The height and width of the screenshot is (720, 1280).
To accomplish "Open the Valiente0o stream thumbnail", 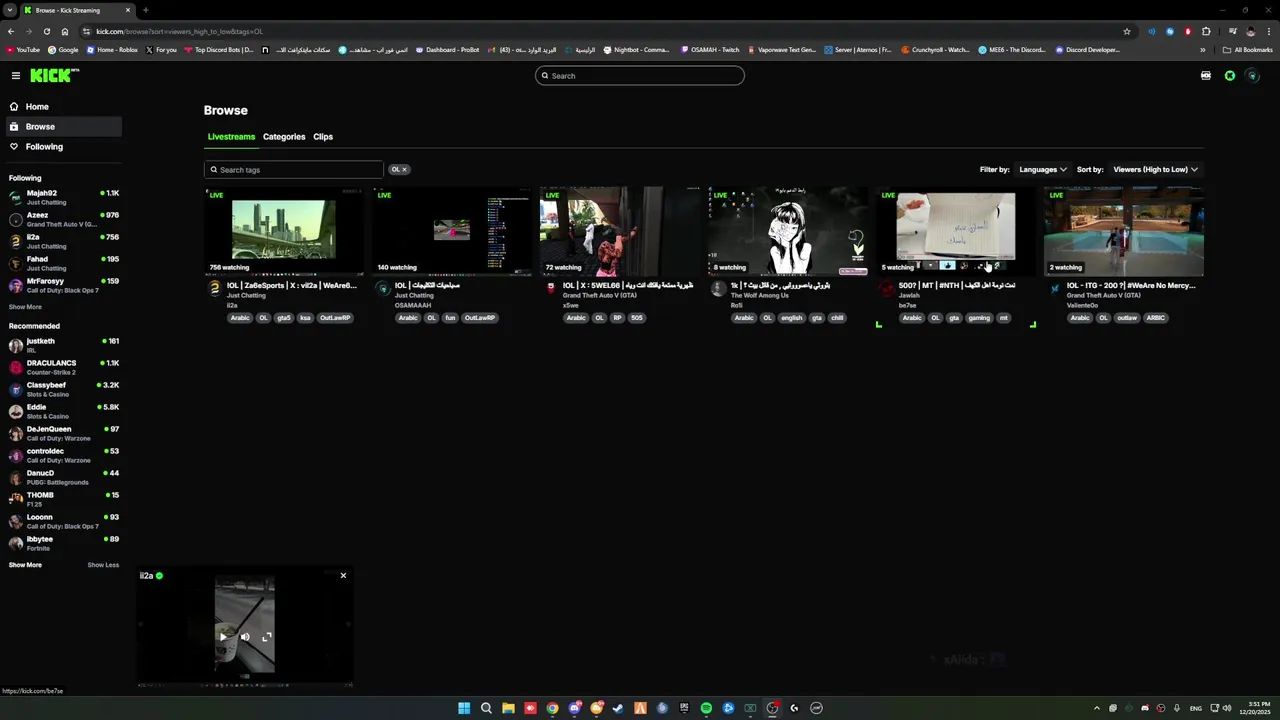I will [1124, 231].
